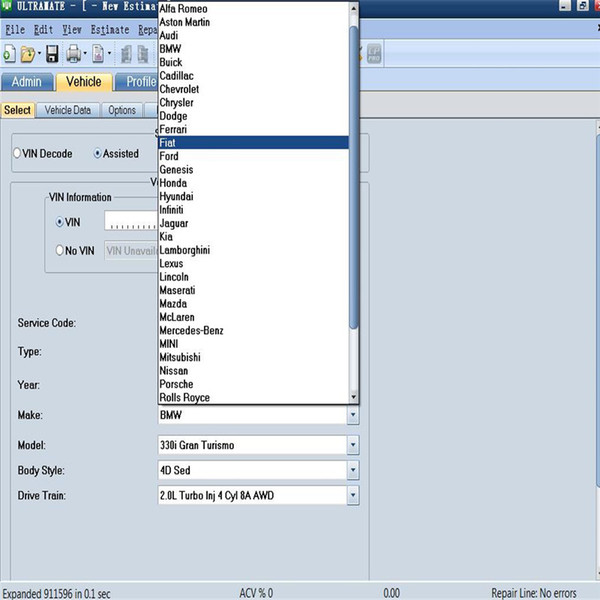Choose Honda from make list
This screenshot has width=600, height=600.
(x=253, y=183)
